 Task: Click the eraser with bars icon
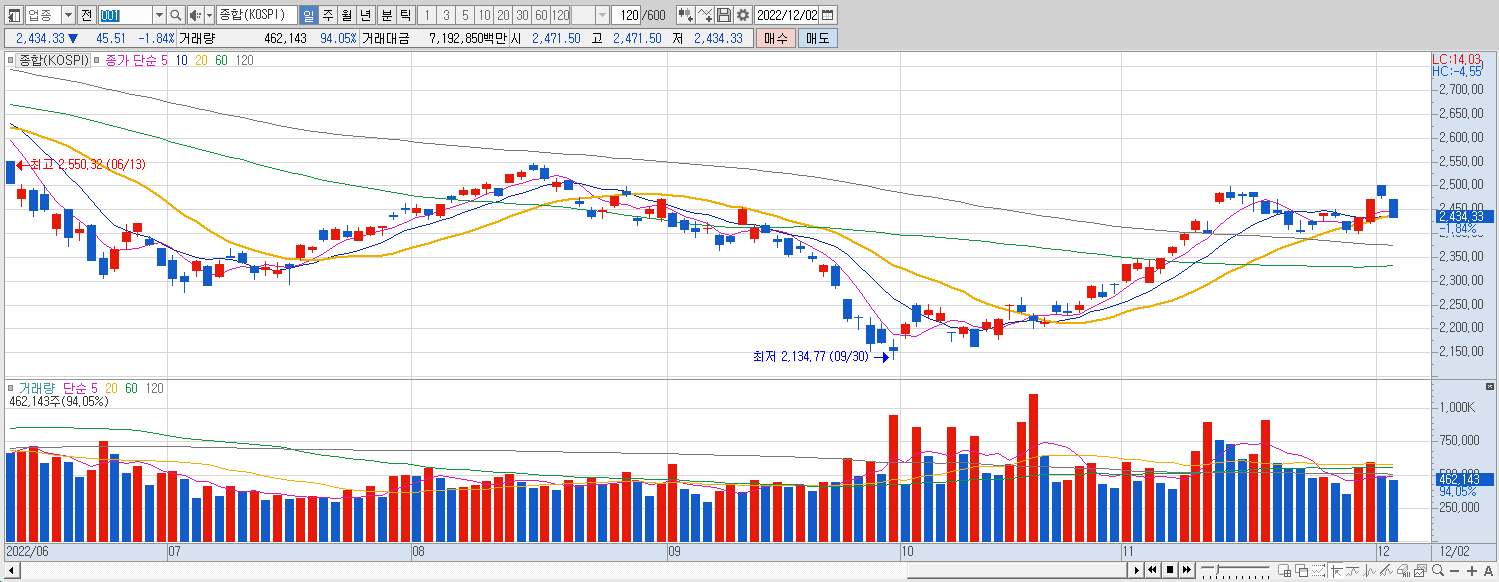[x=1403, y=570]
